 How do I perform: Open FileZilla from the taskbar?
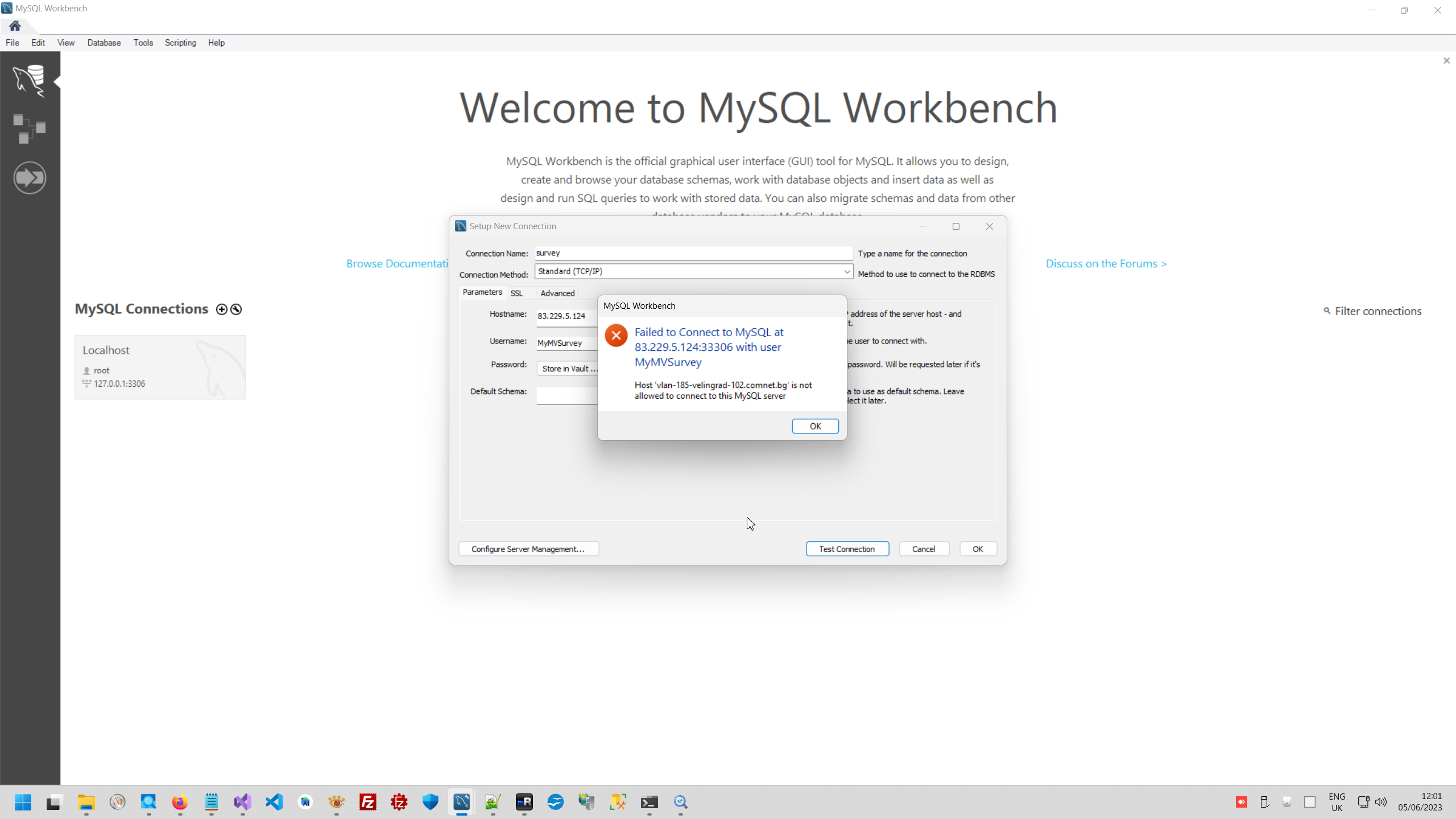tap(368, 802)
